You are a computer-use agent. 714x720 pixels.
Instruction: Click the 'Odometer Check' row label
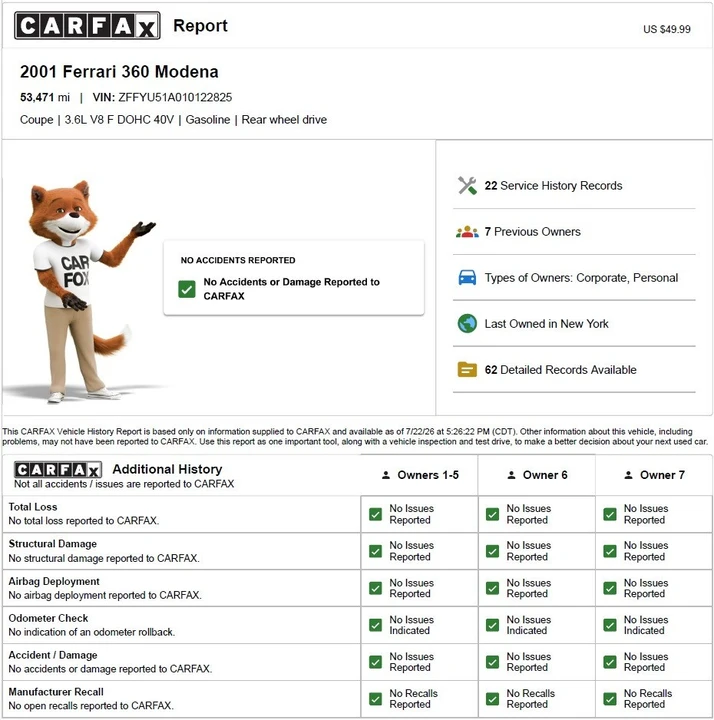point(48,618)
